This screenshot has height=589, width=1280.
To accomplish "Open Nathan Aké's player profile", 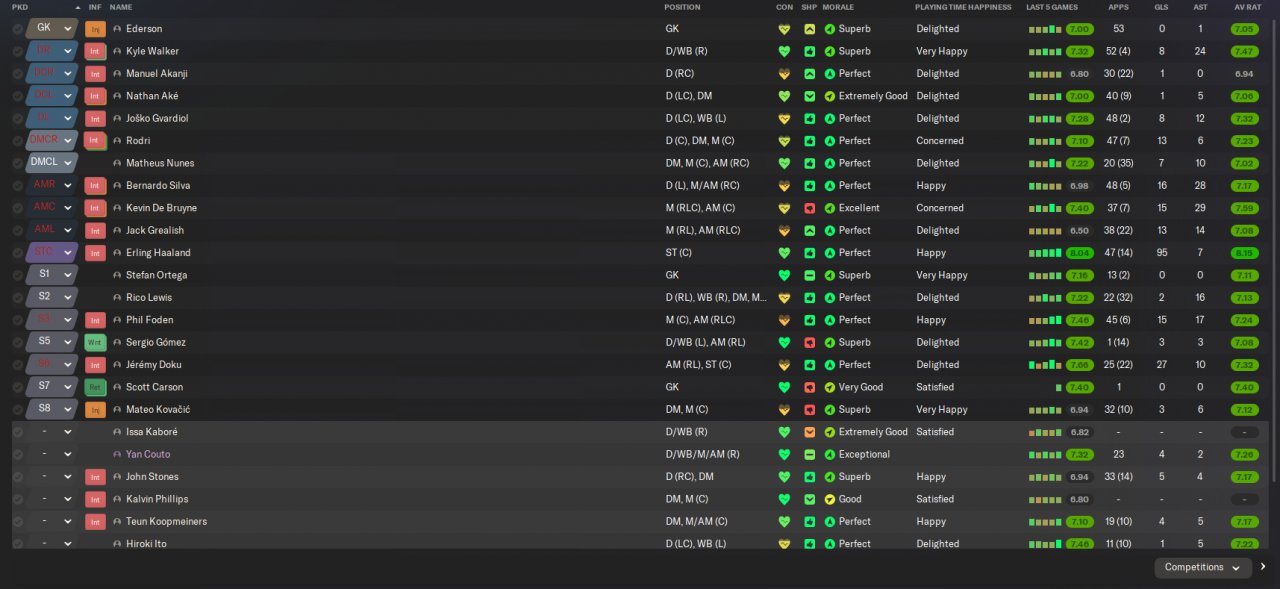I will click(153, 96).
